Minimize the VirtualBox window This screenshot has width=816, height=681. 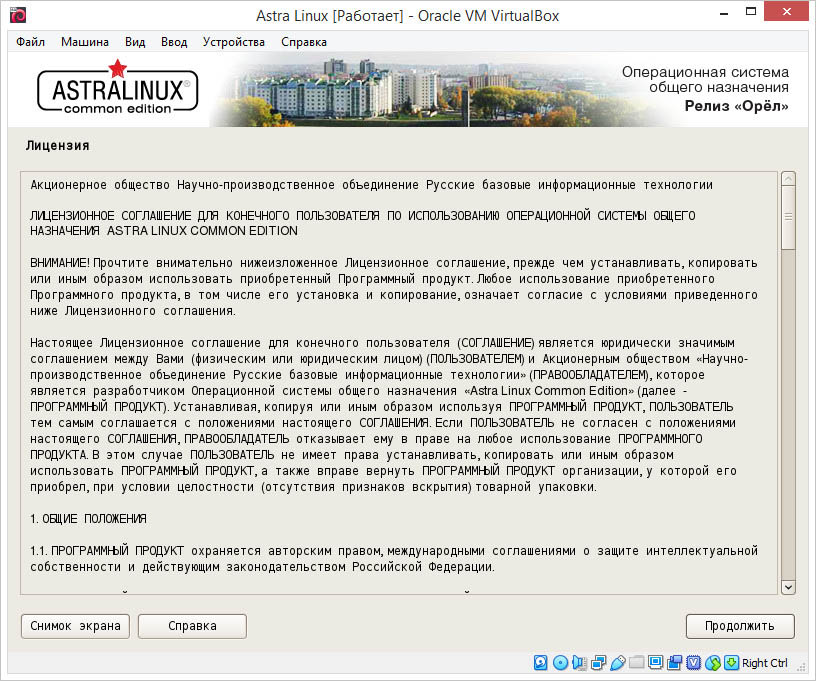coord(724,12)
